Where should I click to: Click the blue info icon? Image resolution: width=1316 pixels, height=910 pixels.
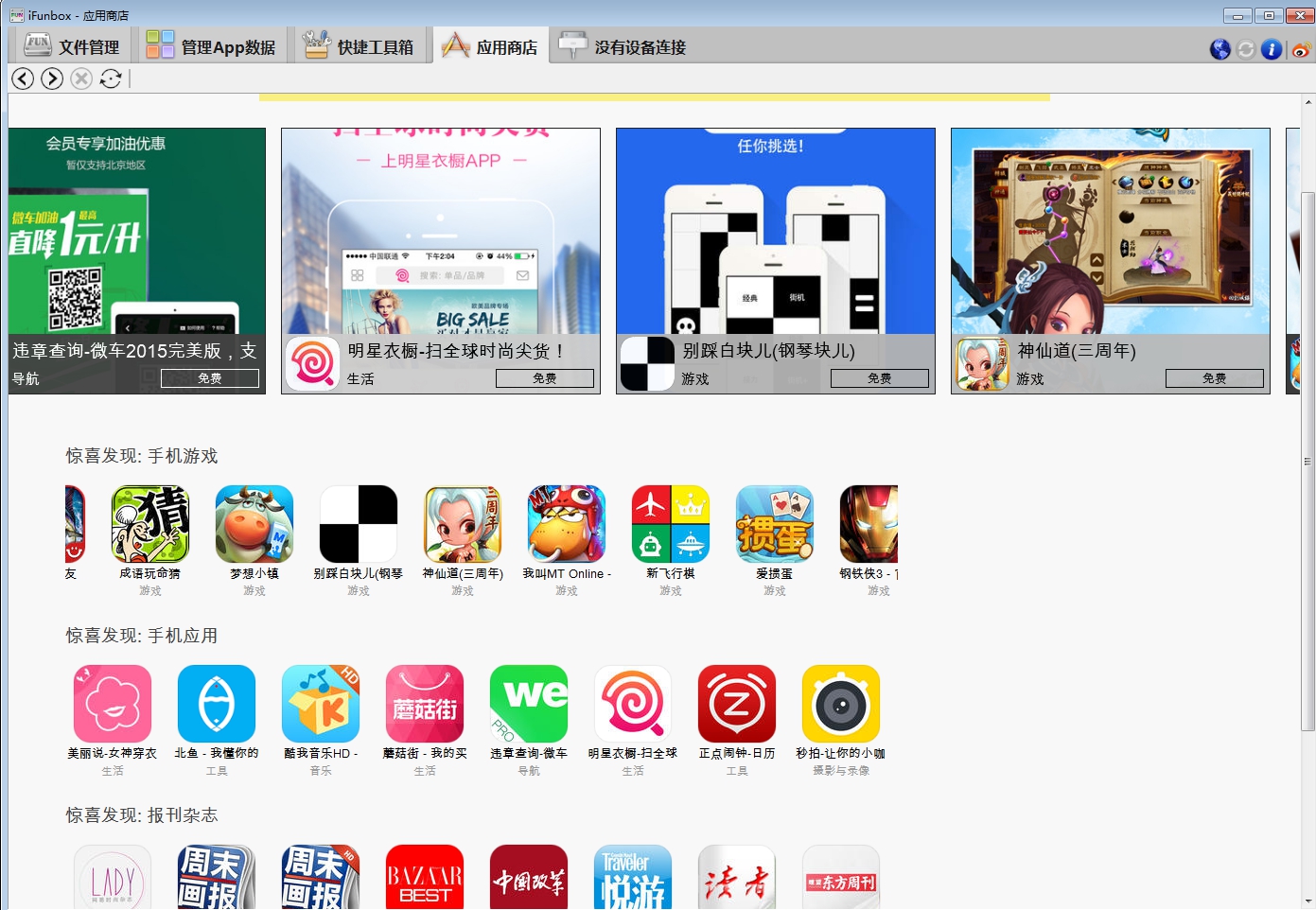click(1272, 49)
